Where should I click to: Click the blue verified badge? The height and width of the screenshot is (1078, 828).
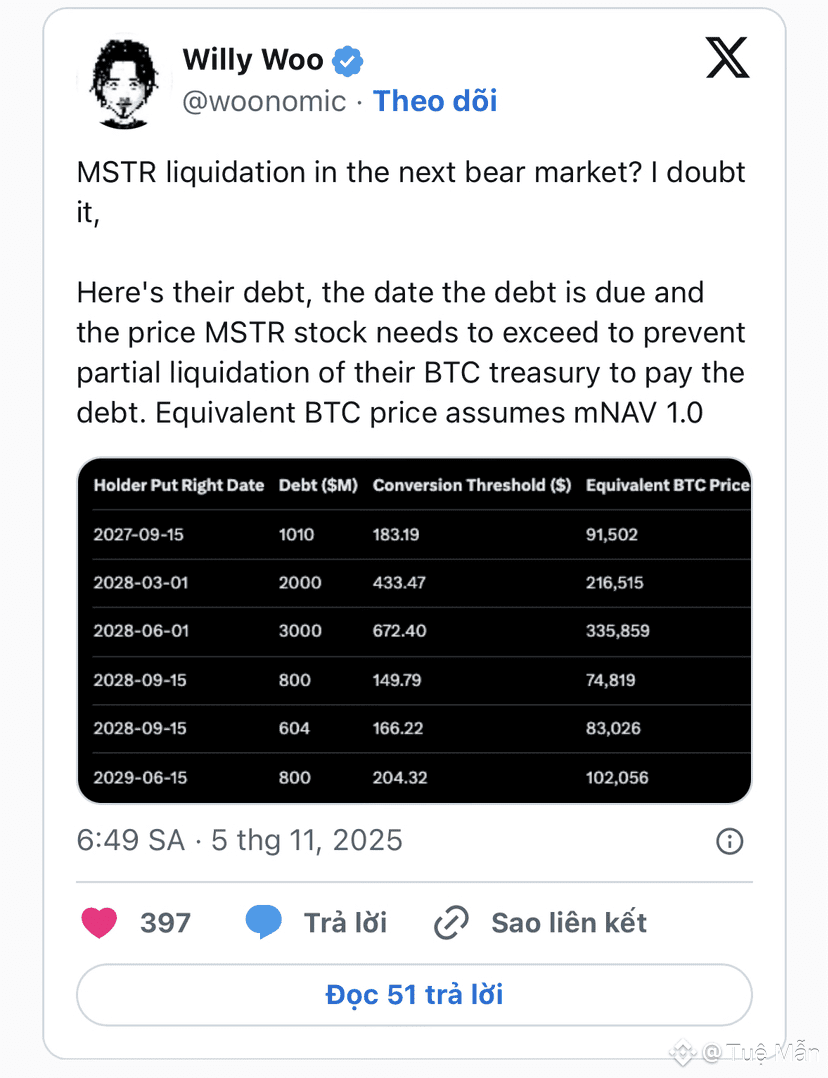pos(348,61)
